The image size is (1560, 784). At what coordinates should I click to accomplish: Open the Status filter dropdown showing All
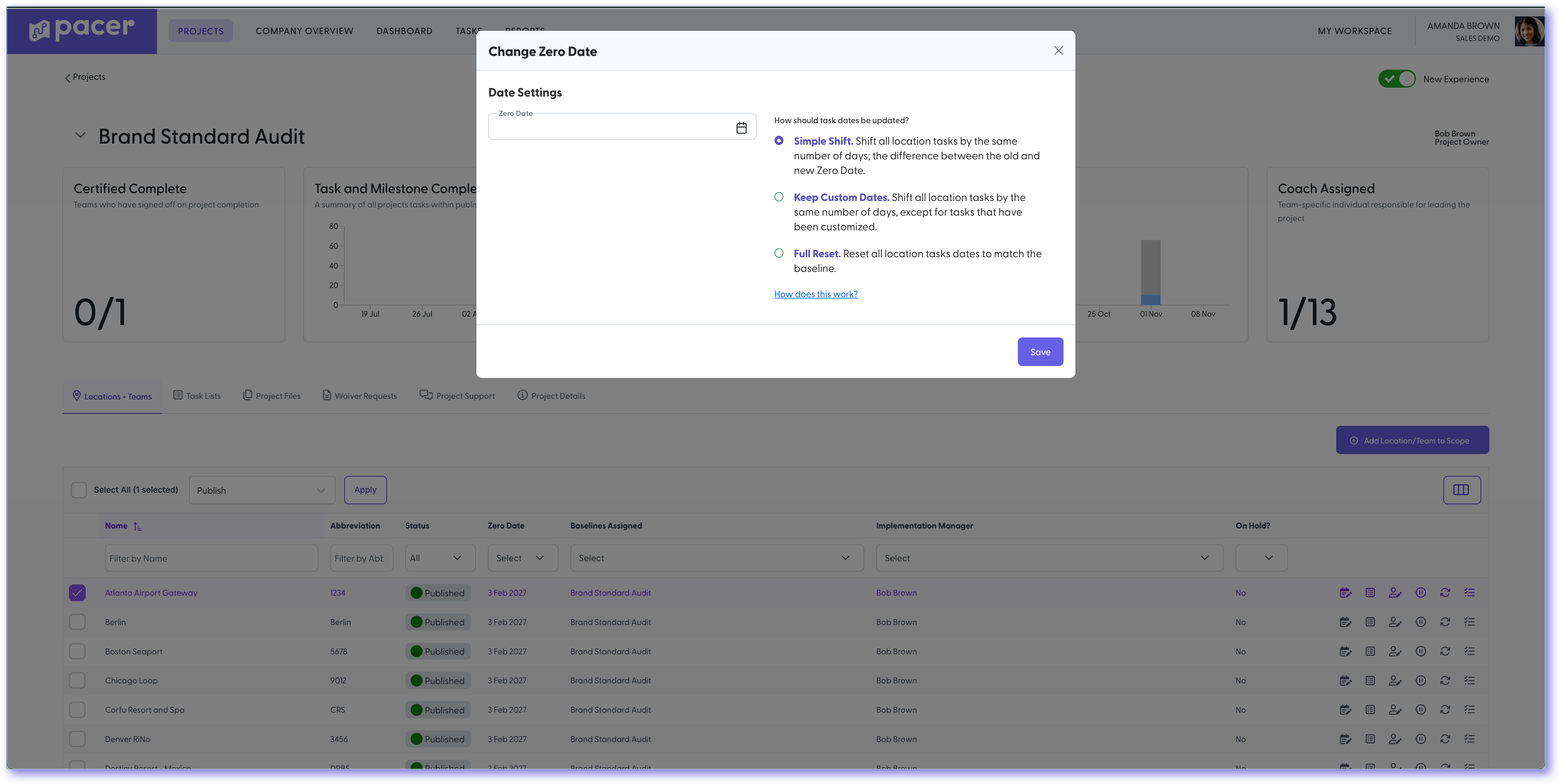[440, 558]
